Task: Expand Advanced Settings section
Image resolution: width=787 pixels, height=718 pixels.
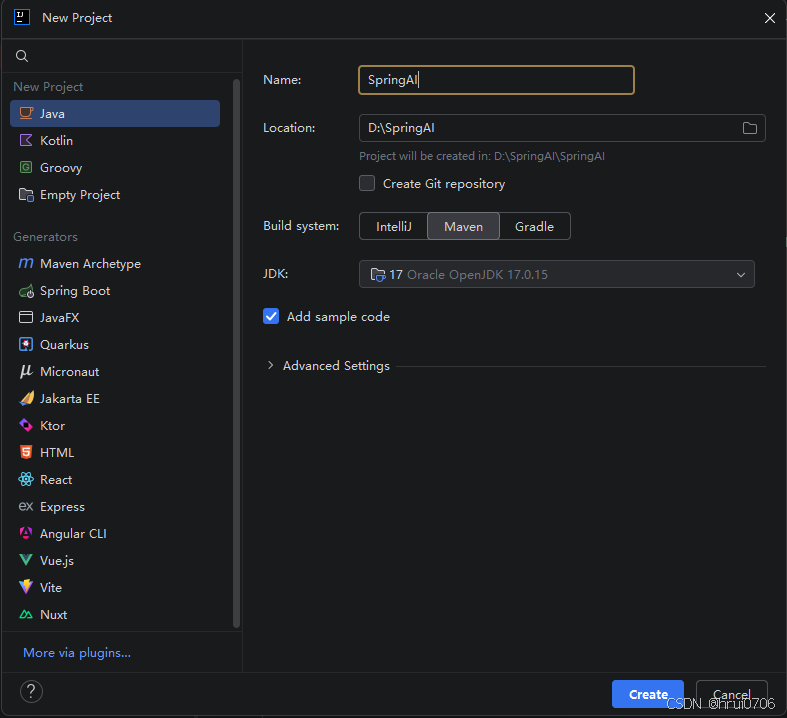Action: (271, 365)
